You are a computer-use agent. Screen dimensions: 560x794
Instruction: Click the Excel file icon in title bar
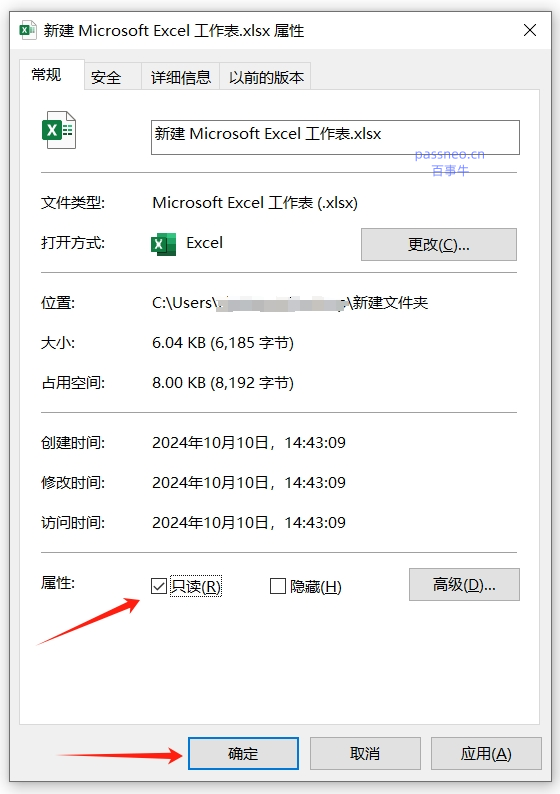pos(28,30)
